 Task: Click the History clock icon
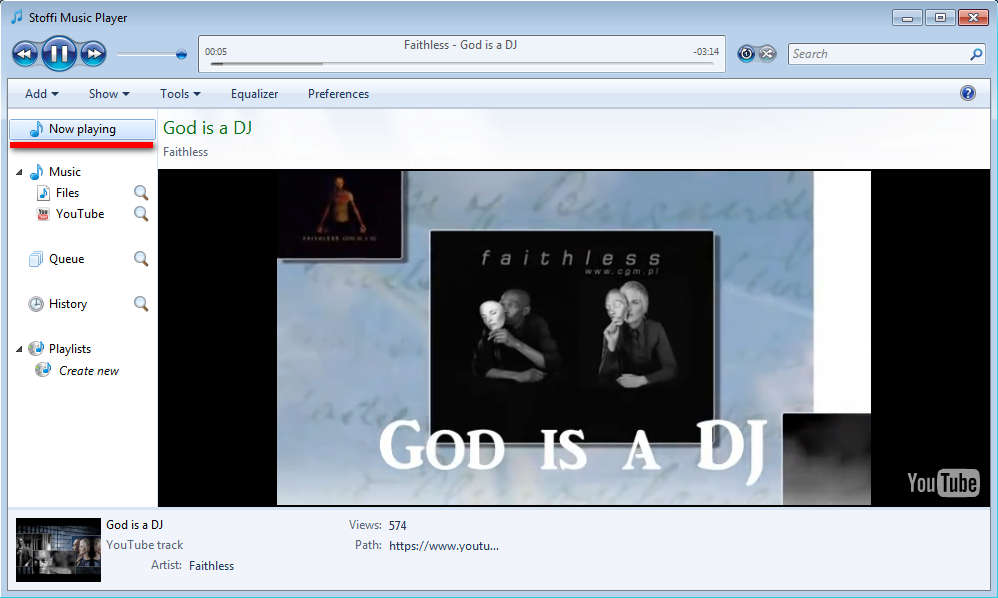[36, 304]
